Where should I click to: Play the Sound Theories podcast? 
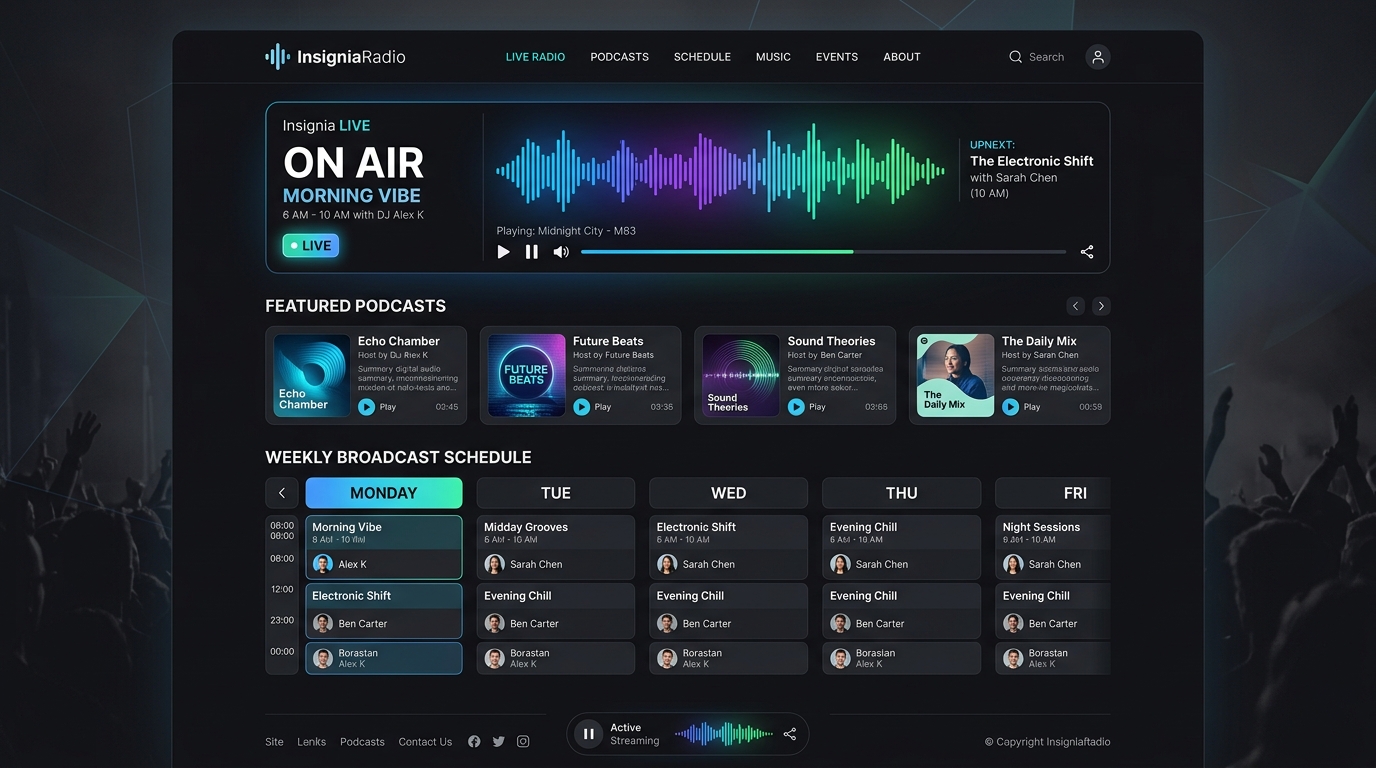click(796, 407)
